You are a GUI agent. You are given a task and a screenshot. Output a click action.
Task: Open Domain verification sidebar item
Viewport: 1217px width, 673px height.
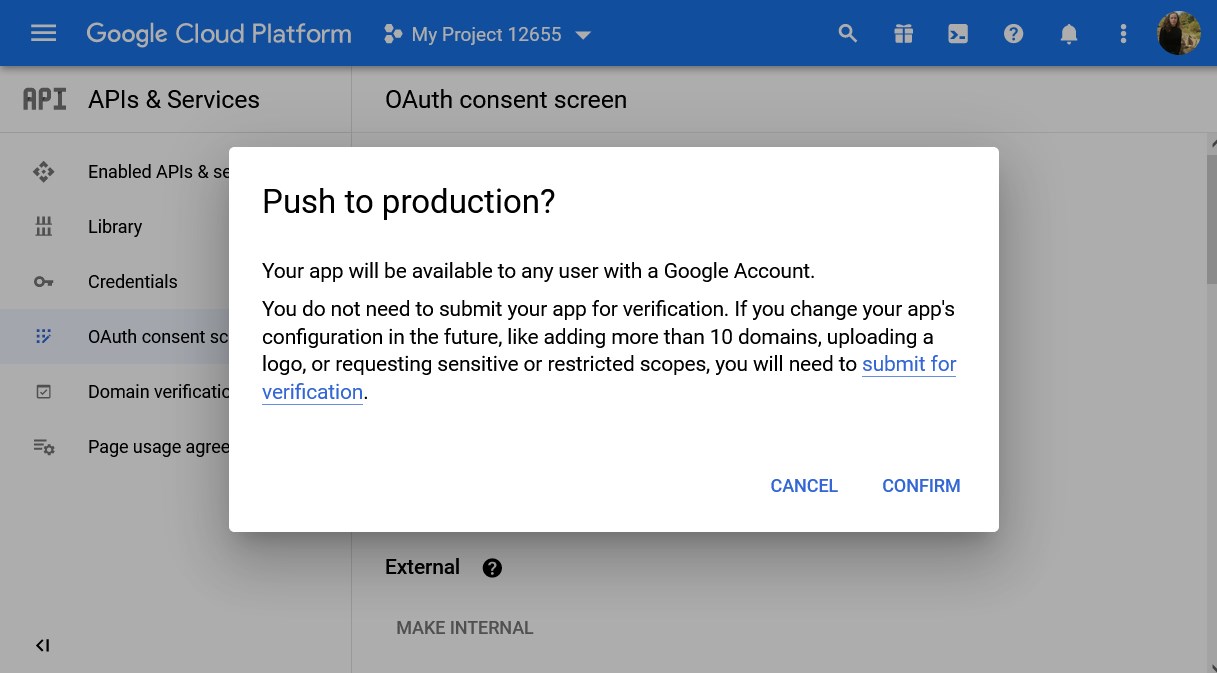pyautogui.click(x=114, y=392)
